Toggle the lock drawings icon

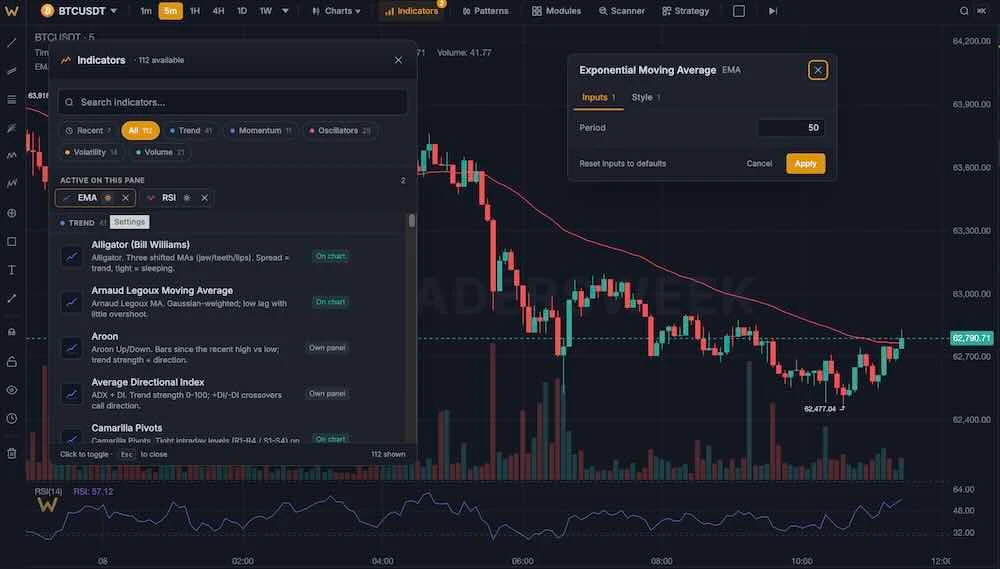coord(11,362)
